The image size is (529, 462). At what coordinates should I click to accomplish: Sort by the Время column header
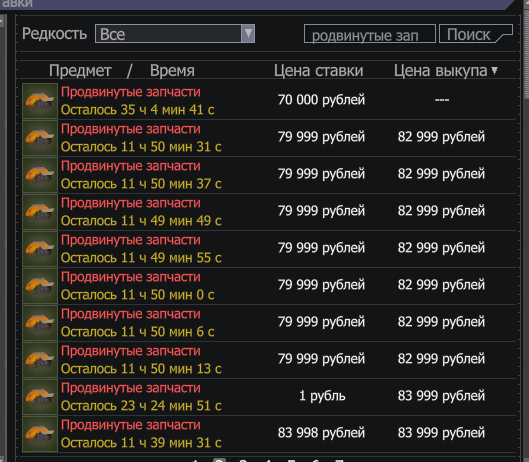[172, 71]
